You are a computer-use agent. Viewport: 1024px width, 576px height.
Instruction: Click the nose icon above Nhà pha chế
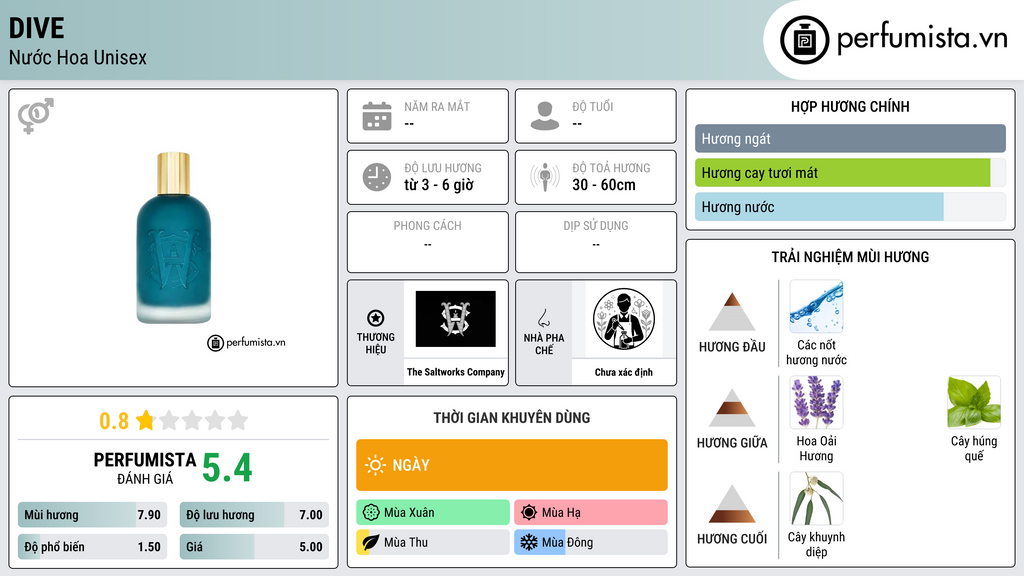pos(543,318)
